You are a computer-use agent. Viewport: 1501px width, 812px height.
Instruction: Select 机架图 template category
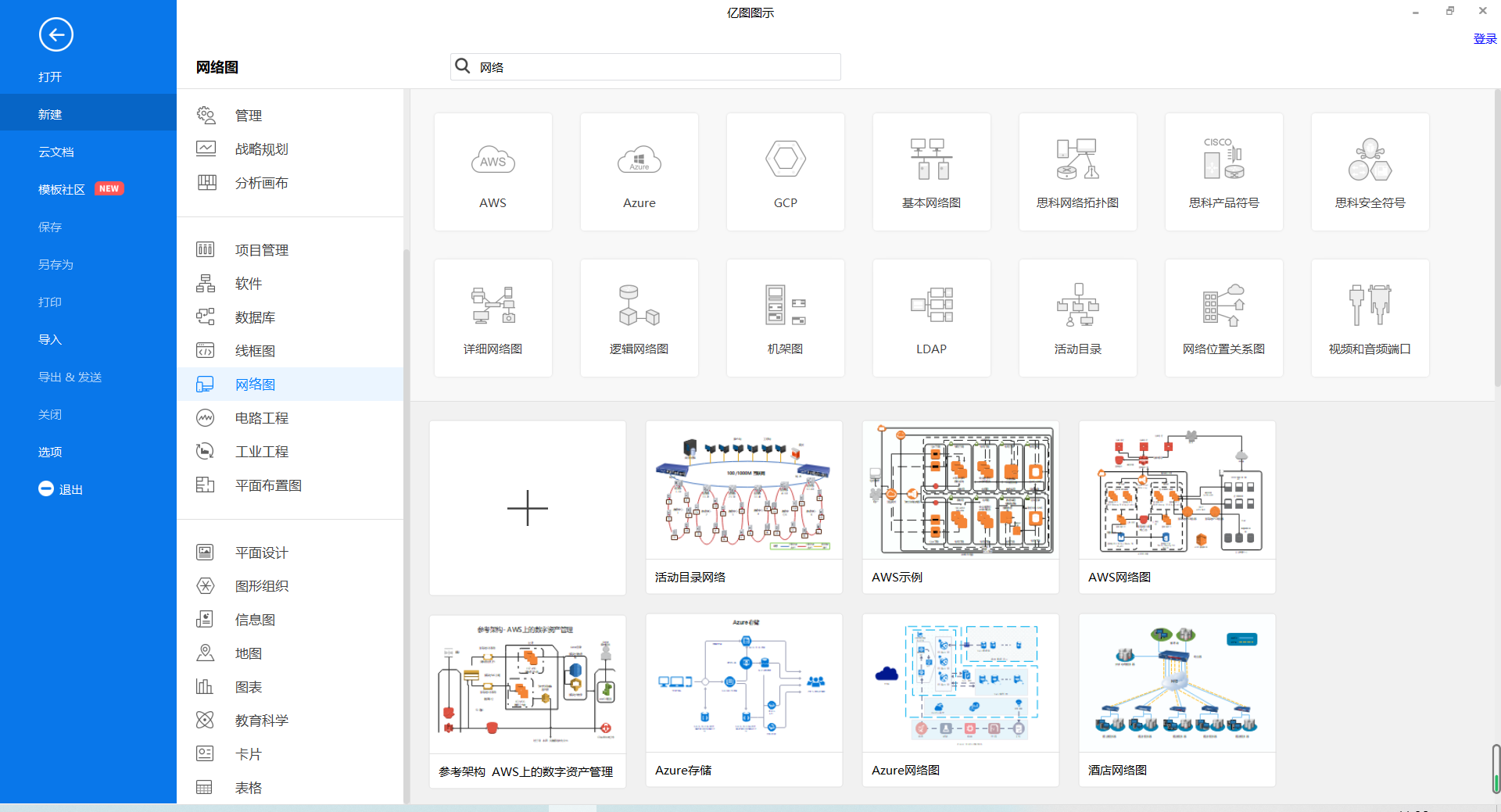click(x=785, y=318)
